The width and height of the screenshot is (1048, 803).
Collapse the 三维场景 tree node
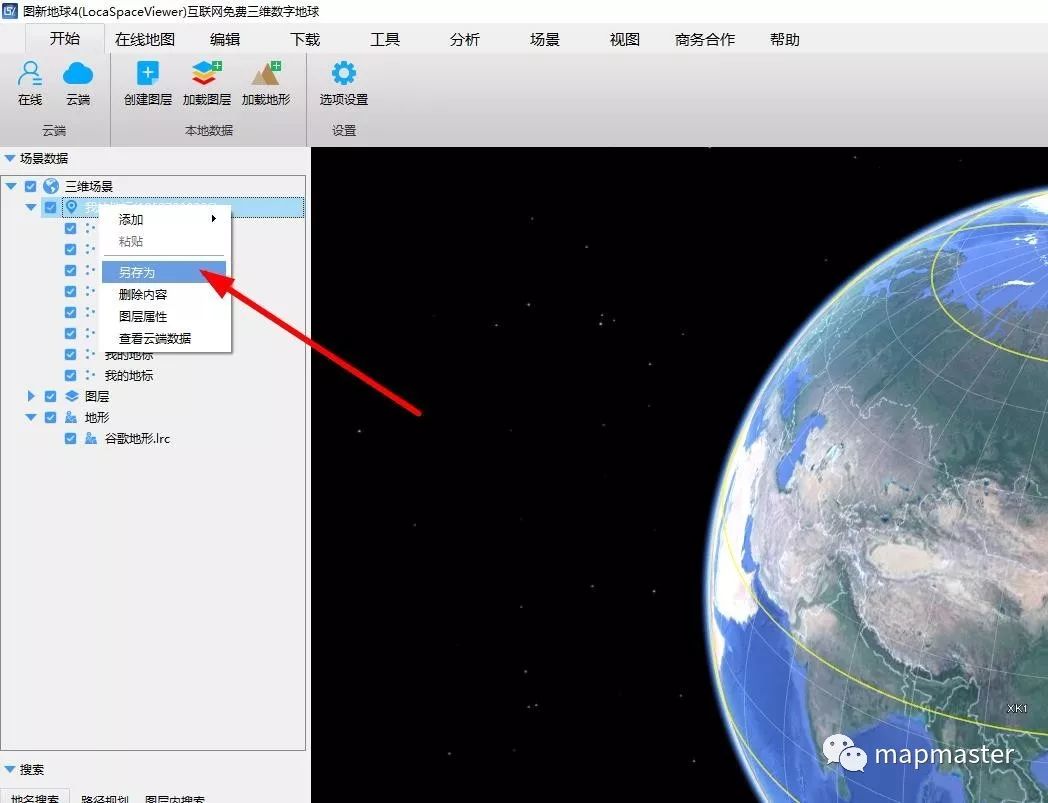(x=11, y=186)
